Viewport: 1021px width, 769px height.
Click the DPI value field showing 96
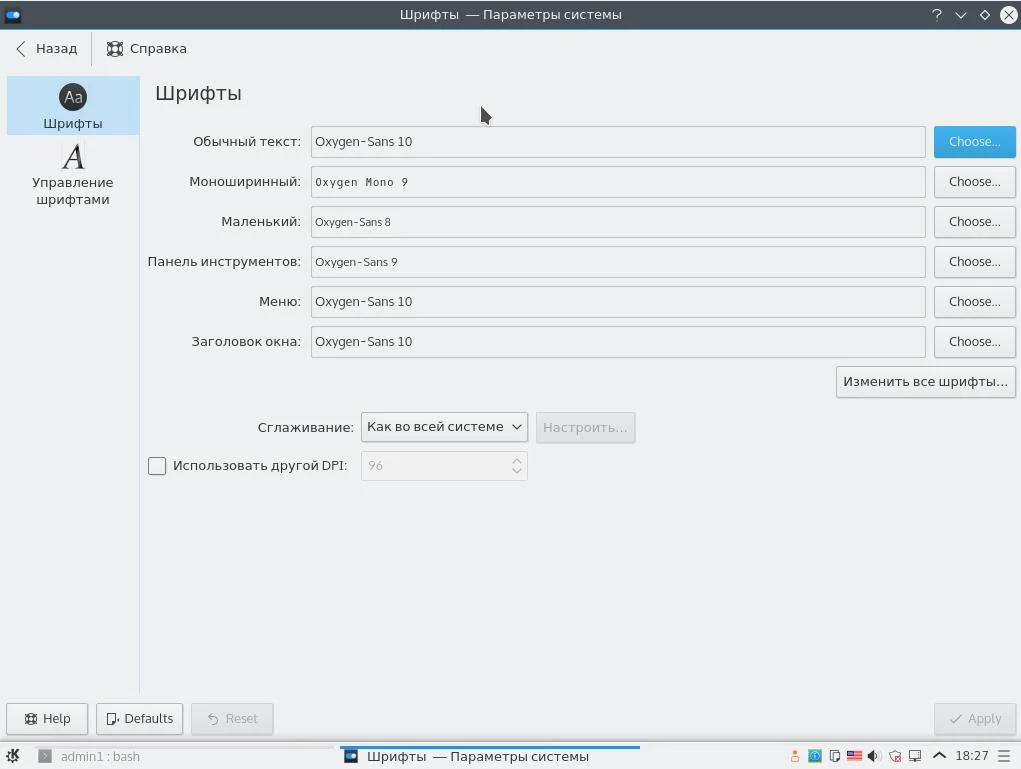click(x=435, y=466)
